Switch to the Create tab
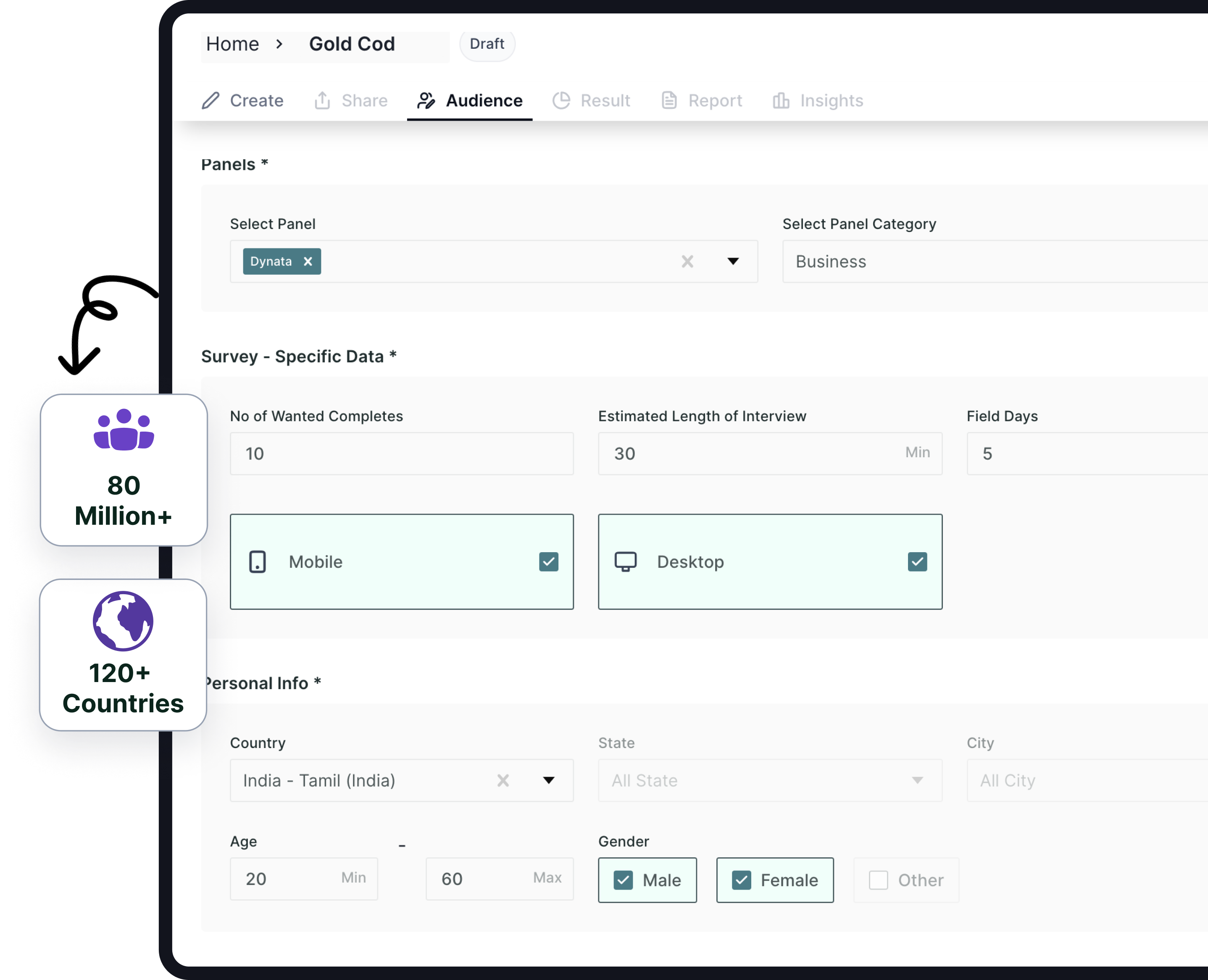1208x980 pixels. (243, 100)
